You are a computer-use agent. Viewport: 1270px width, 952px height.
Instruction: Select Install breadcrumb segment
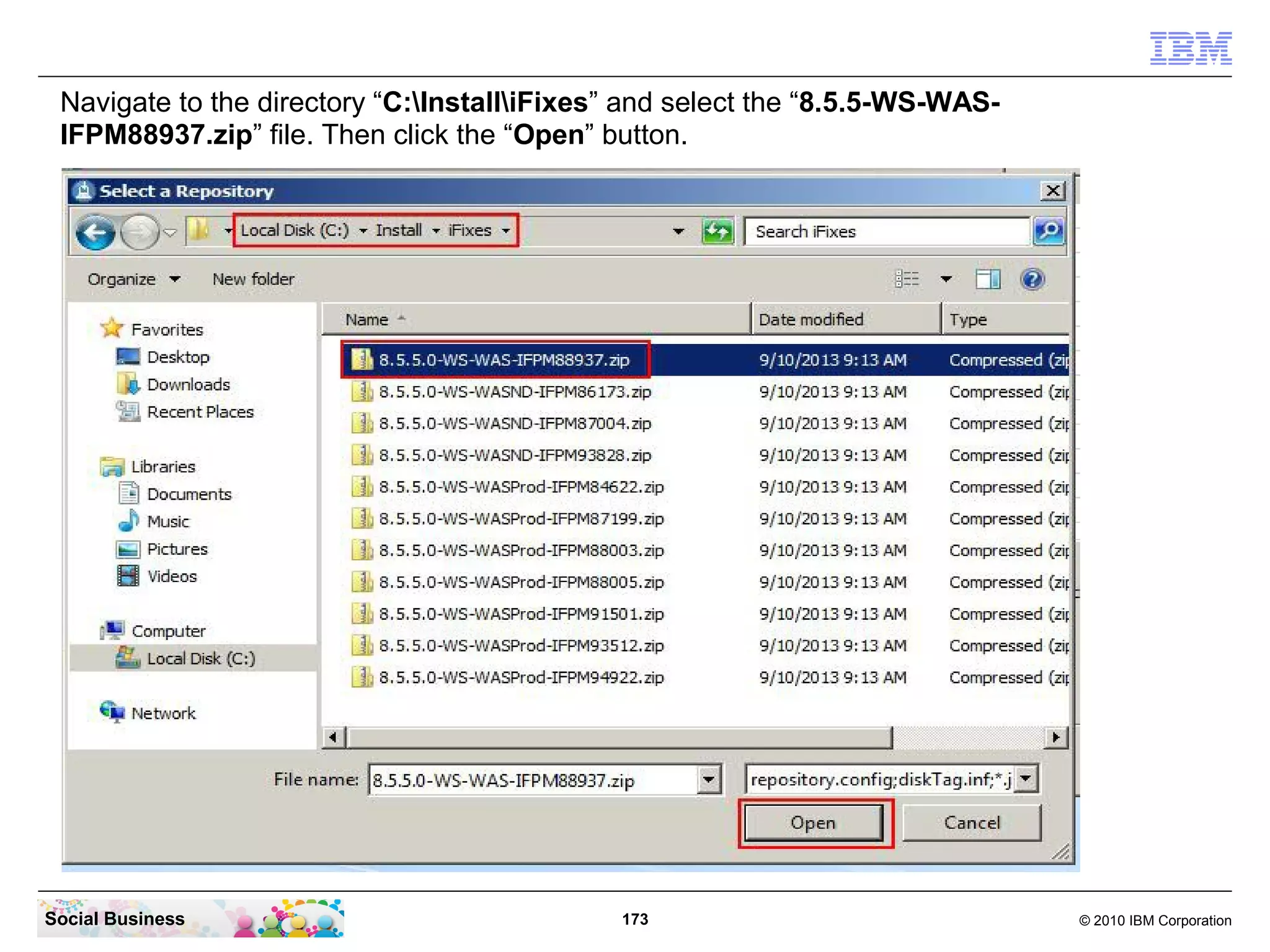[x=399, y=231]
